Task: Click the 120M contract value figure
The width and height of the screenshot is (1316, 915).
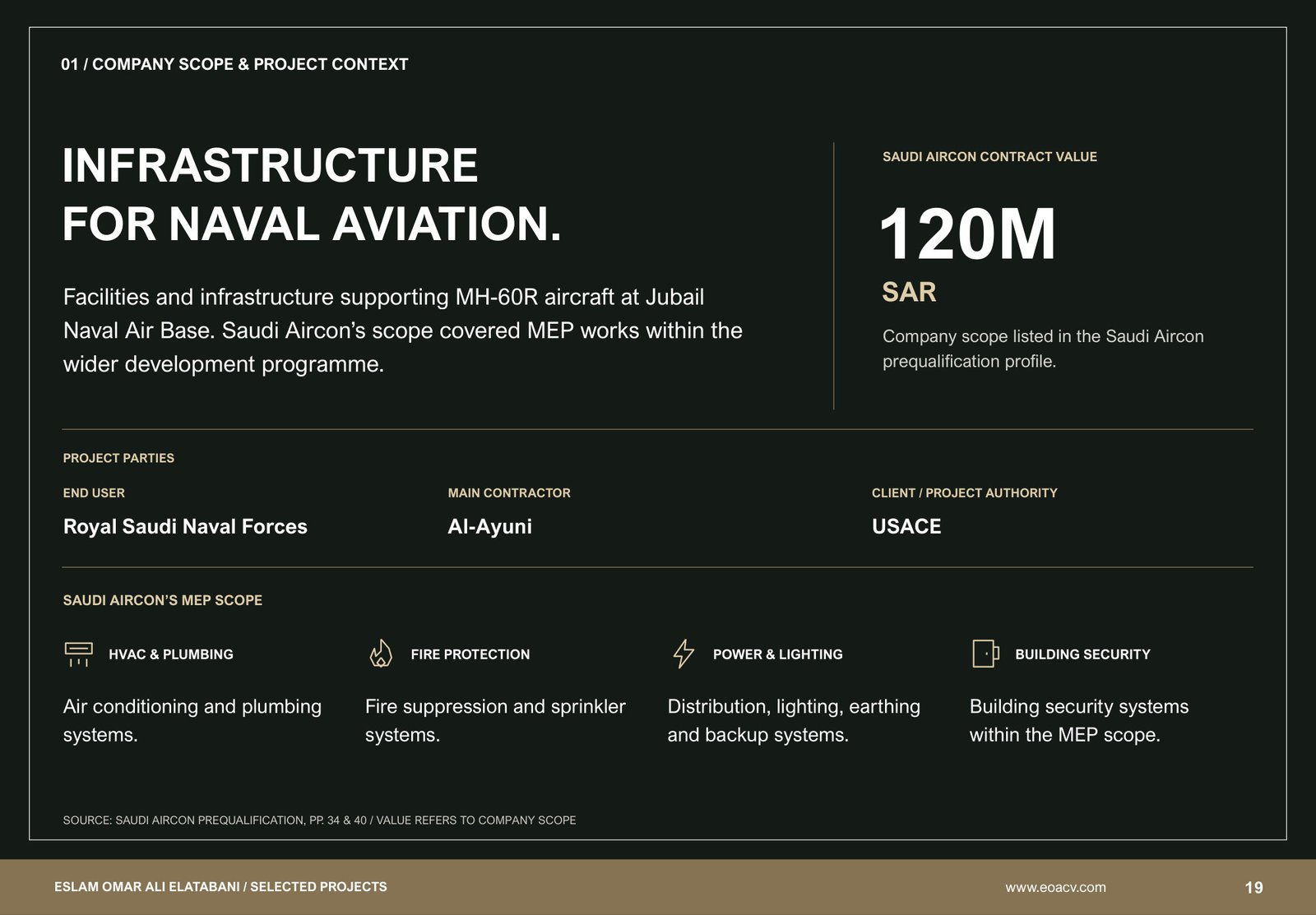Action: point(967,234)
